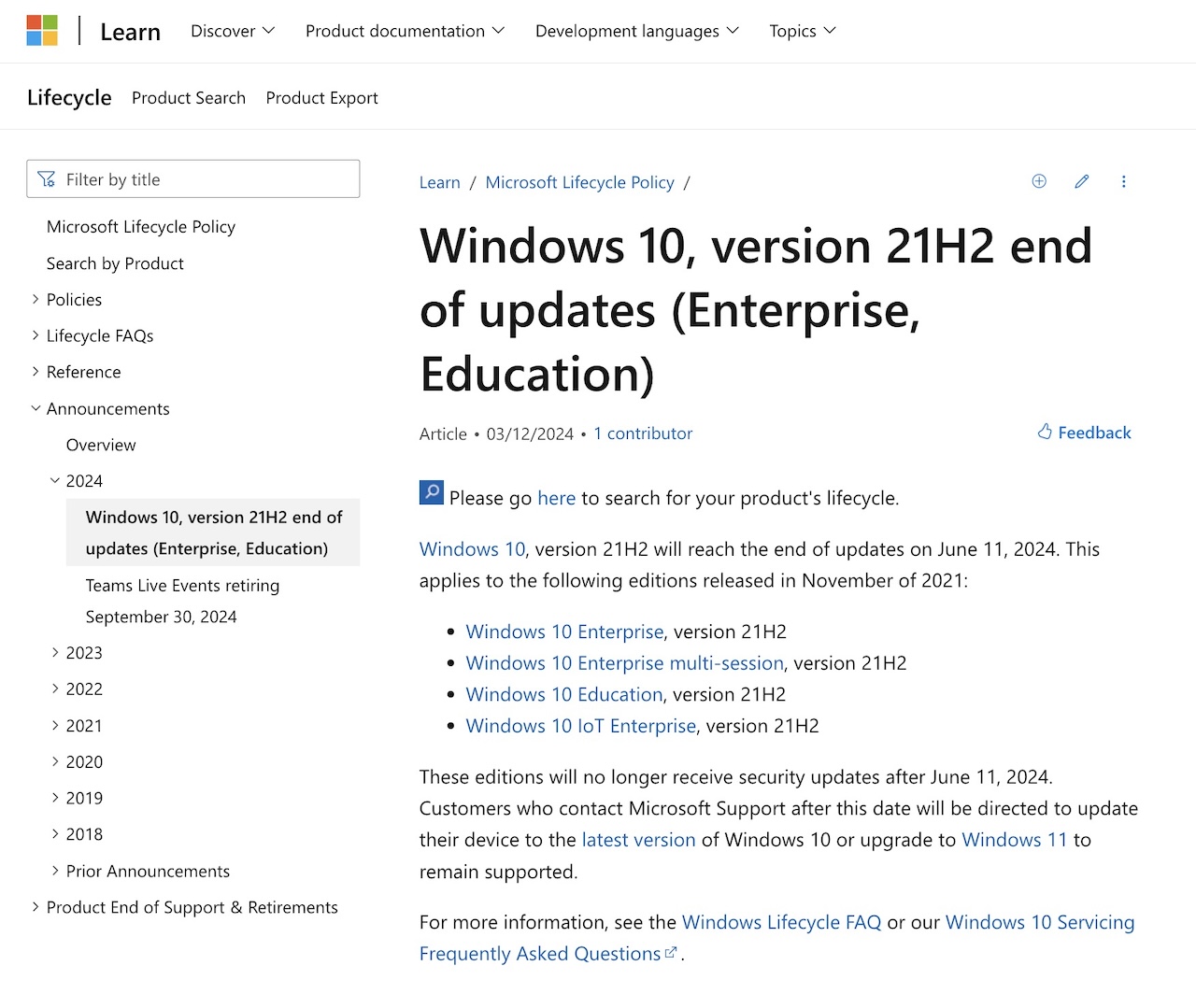The image size is (1196, 1008).
Task: Click the latest version link
Action: [x=639, y=840]
